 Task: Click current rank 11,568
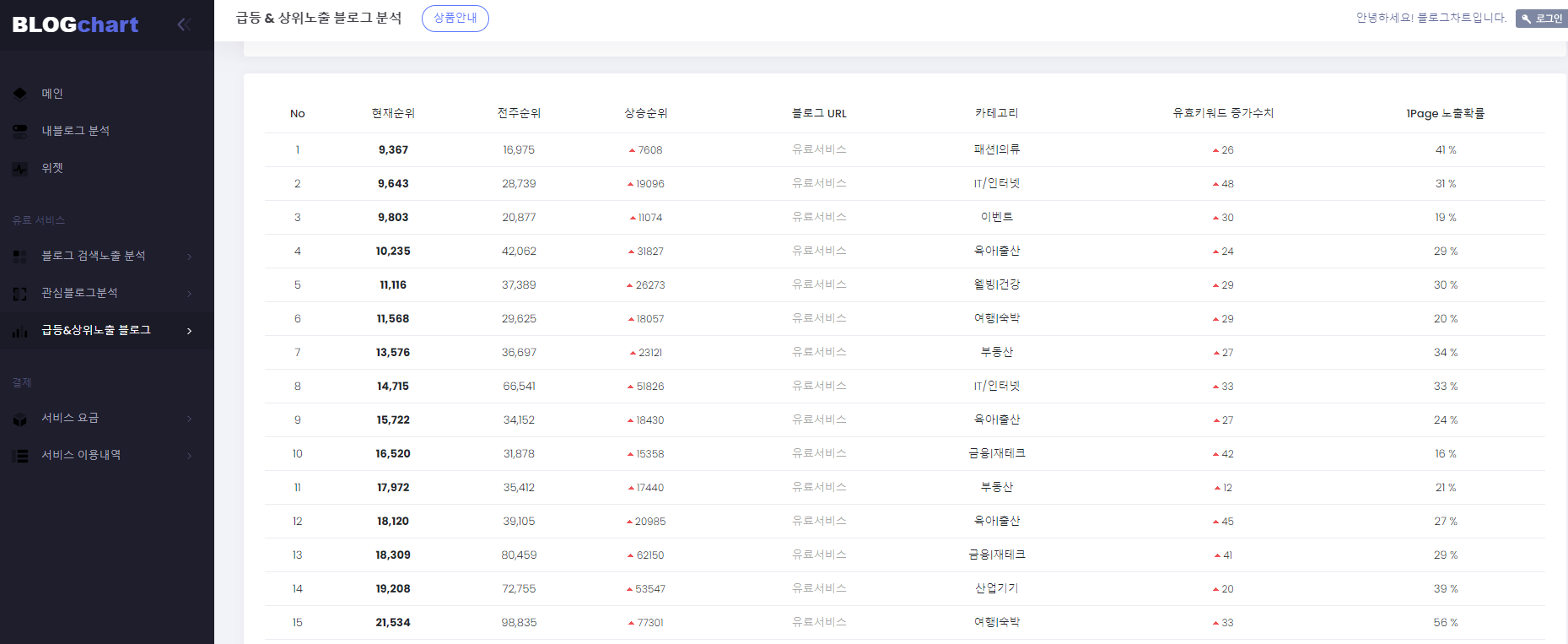click(393, 318)
